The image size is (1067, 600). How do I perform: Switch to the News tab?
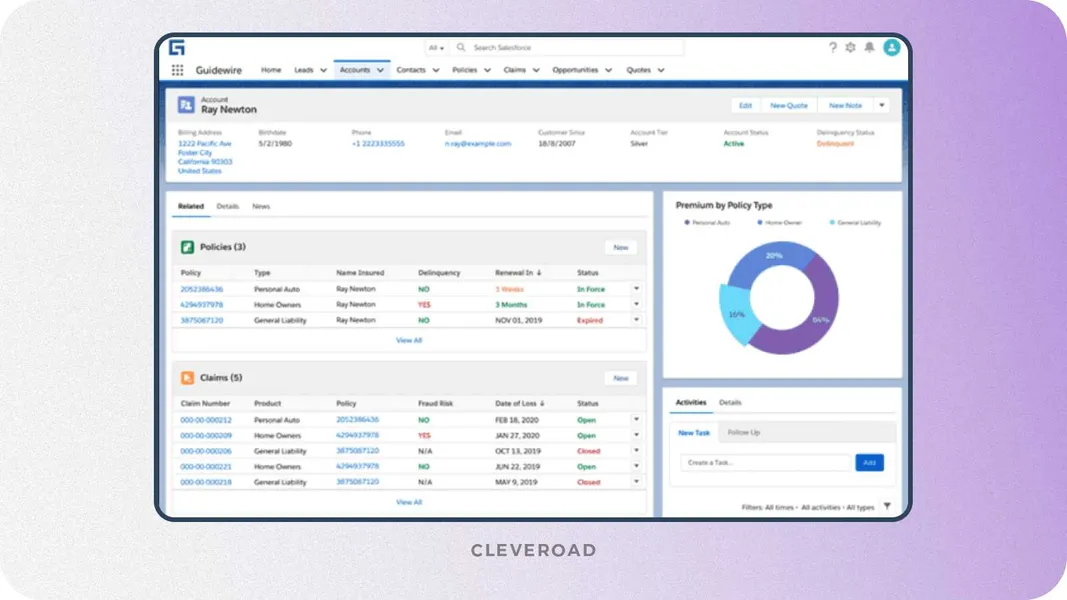(x=261, y=206)
